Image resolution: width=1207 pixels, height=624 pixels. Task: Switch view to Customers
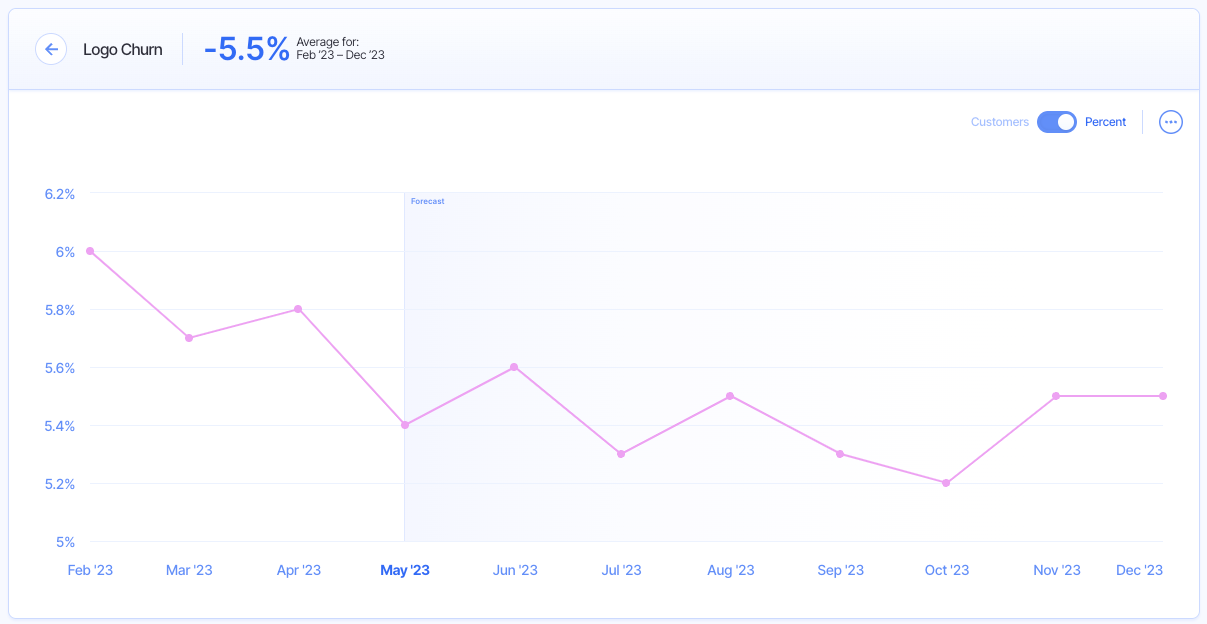[999, 121]
